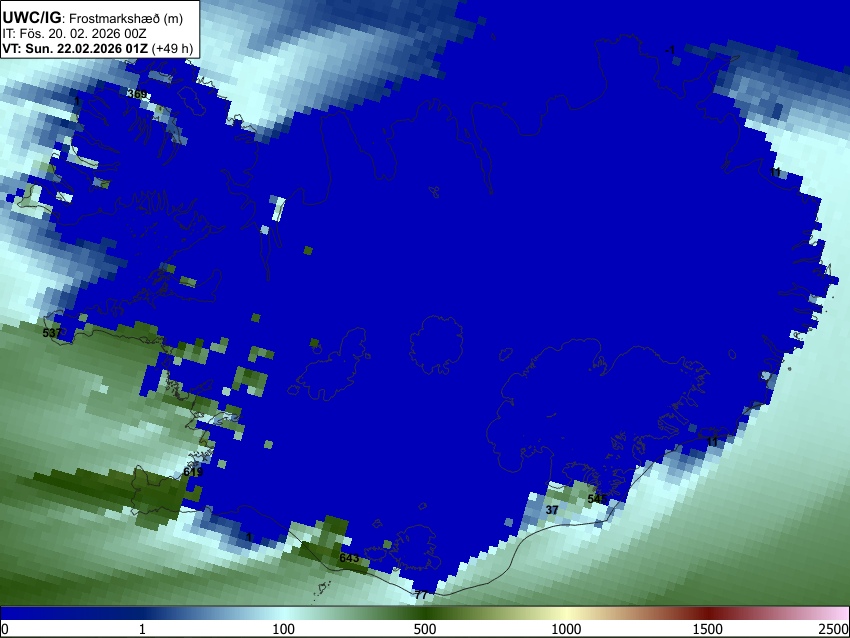The width and height of the screenshot is (850, 638).
Task: Click the '1000' label on the color scale
Action: [x=566, y=629]
